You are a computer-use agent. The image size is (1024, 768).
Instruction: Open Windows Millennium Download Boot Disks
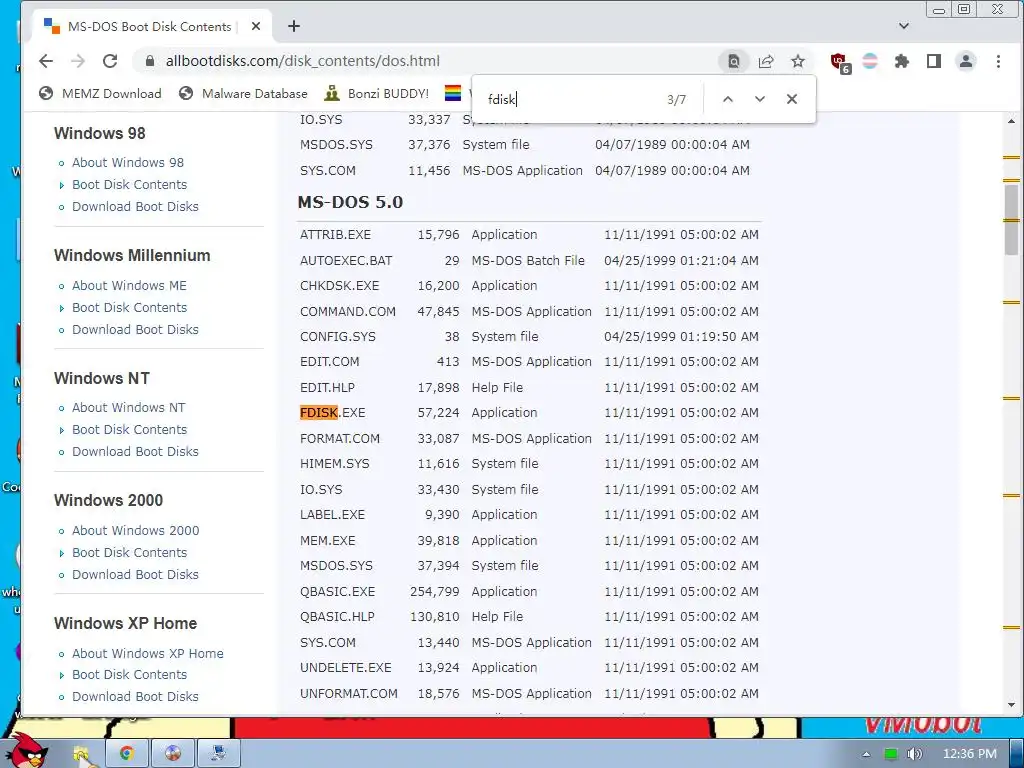(x=135, y=330)
